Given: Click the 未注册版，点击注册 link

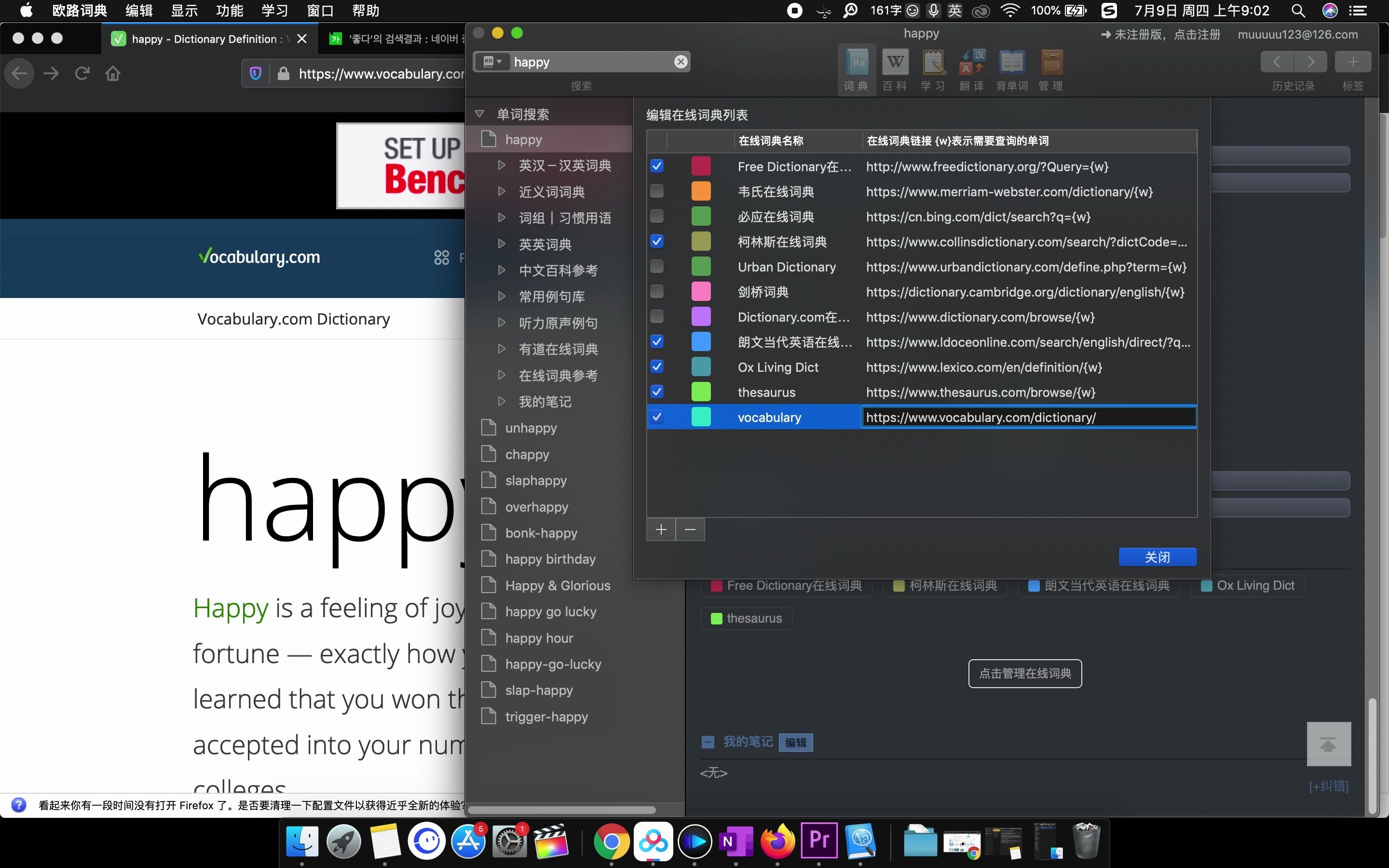Looking at the screenshot, I should (1160, 34).
